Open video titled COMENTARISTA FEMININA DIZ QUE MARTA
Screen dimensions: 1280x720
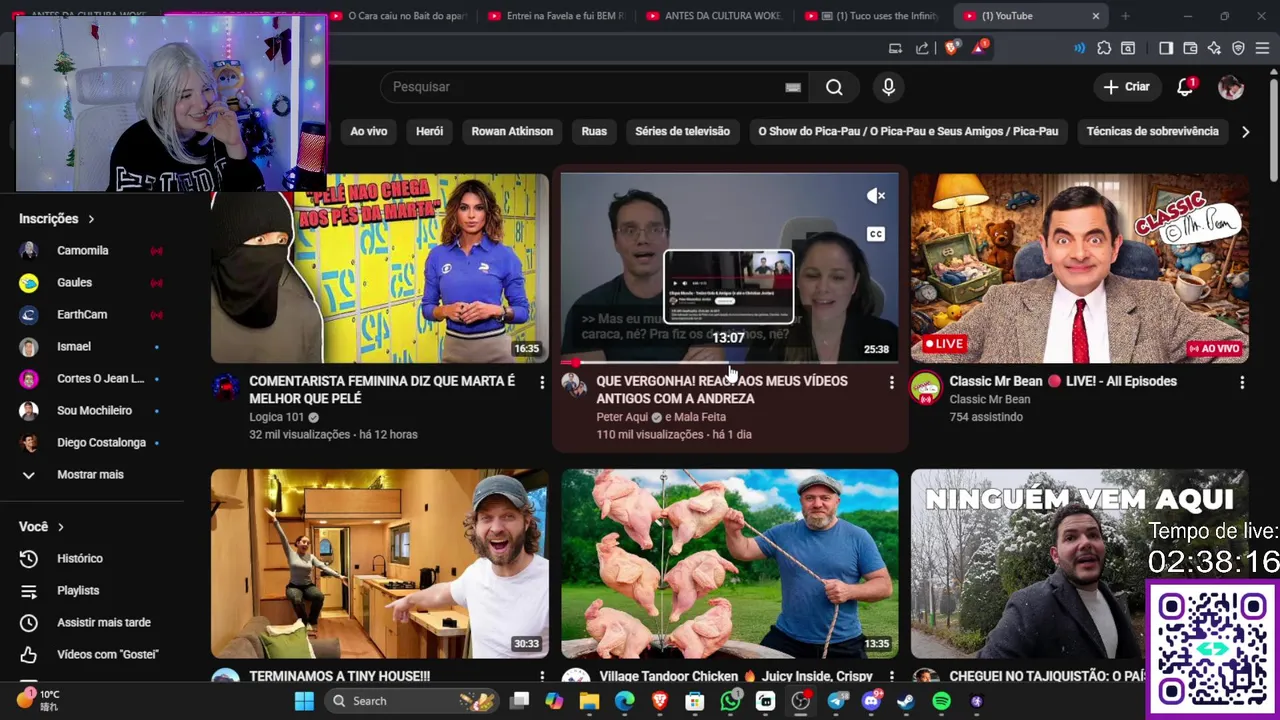(x=382, y=389)
